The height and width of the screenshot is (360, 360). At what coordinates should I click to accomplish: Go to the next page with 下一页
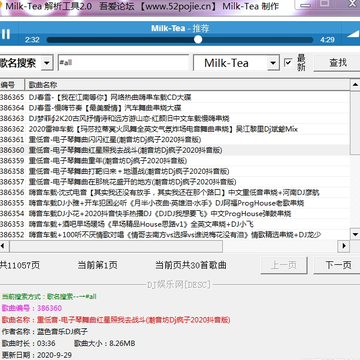click(337, 265)
